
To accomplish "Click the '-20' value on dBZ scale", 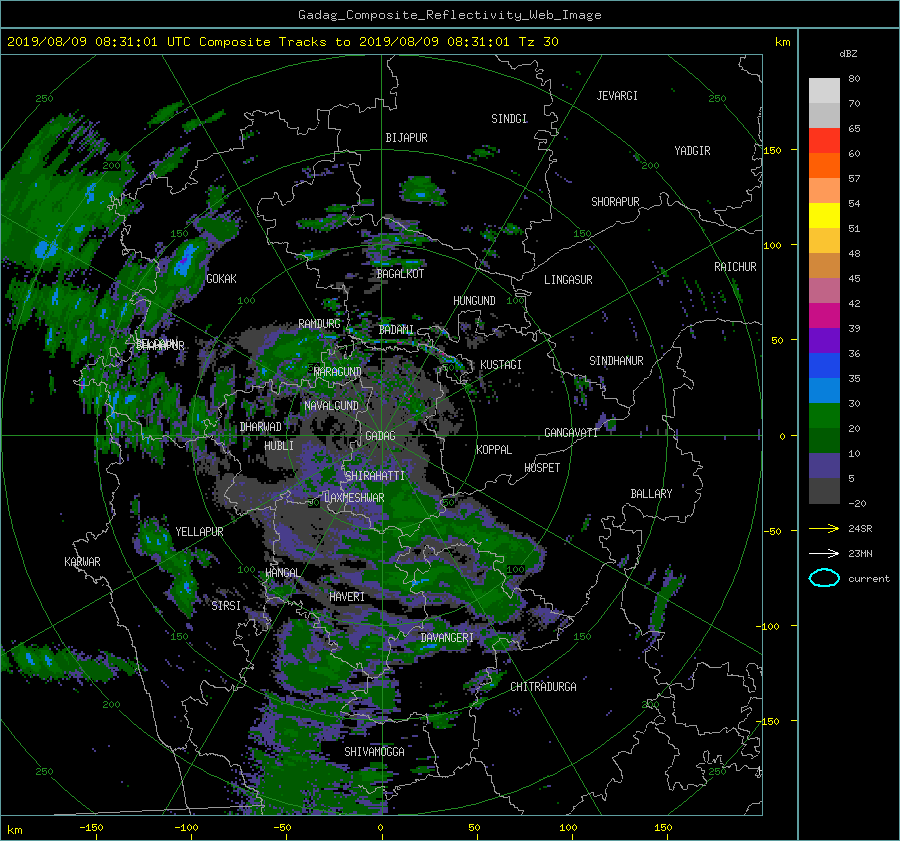I will (857, 503).
